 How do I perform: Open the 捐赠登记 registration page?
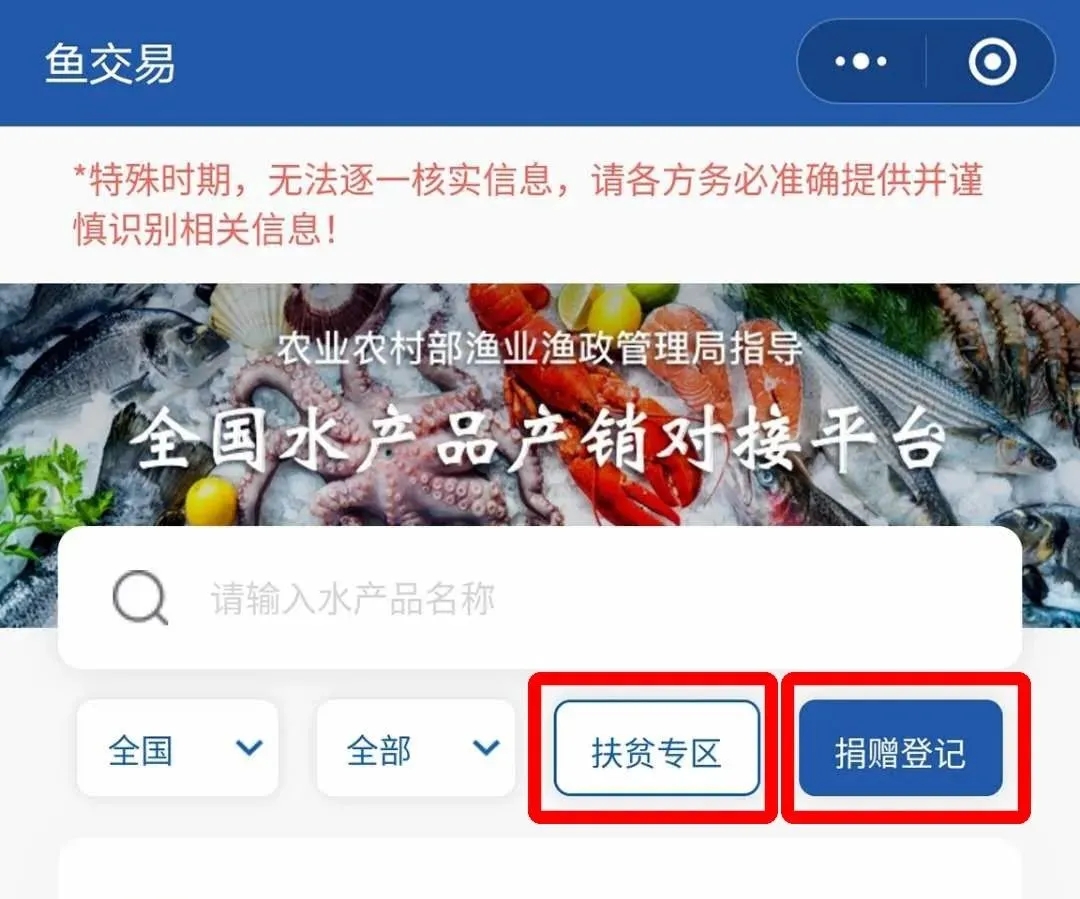point(900,748)
